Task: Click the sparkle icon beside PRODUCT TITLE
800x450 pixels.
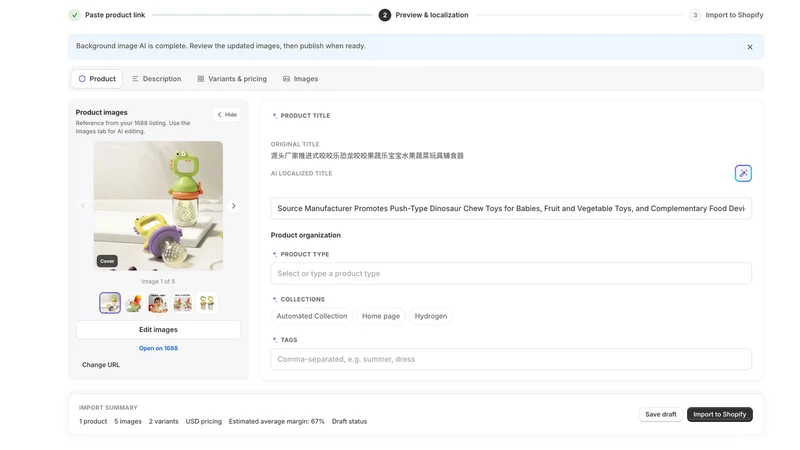Action: (x=274, y=116)
